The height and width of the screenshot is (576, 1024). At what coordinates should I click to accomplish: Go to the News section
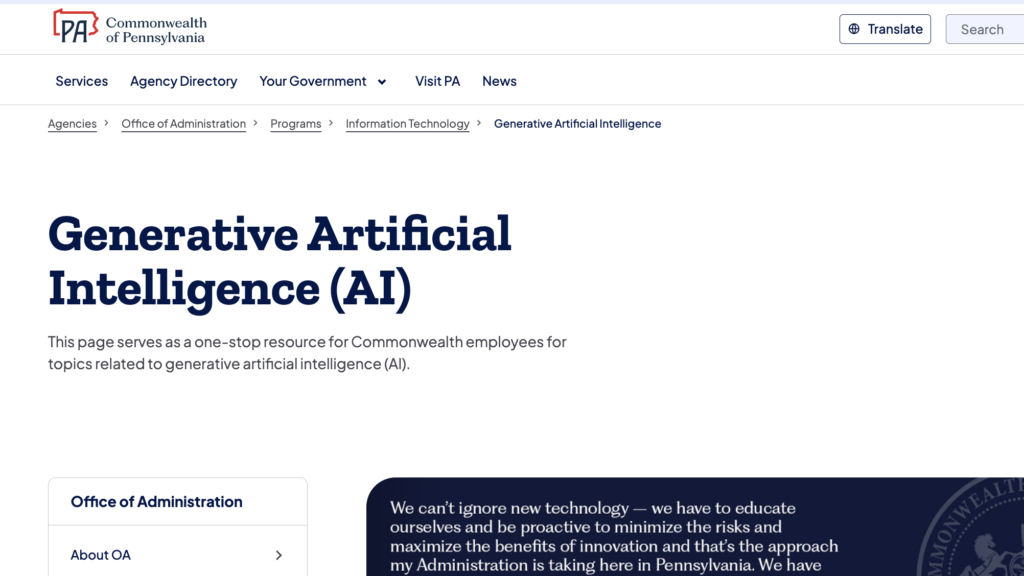pyautogui.click(x=500, y=81)
